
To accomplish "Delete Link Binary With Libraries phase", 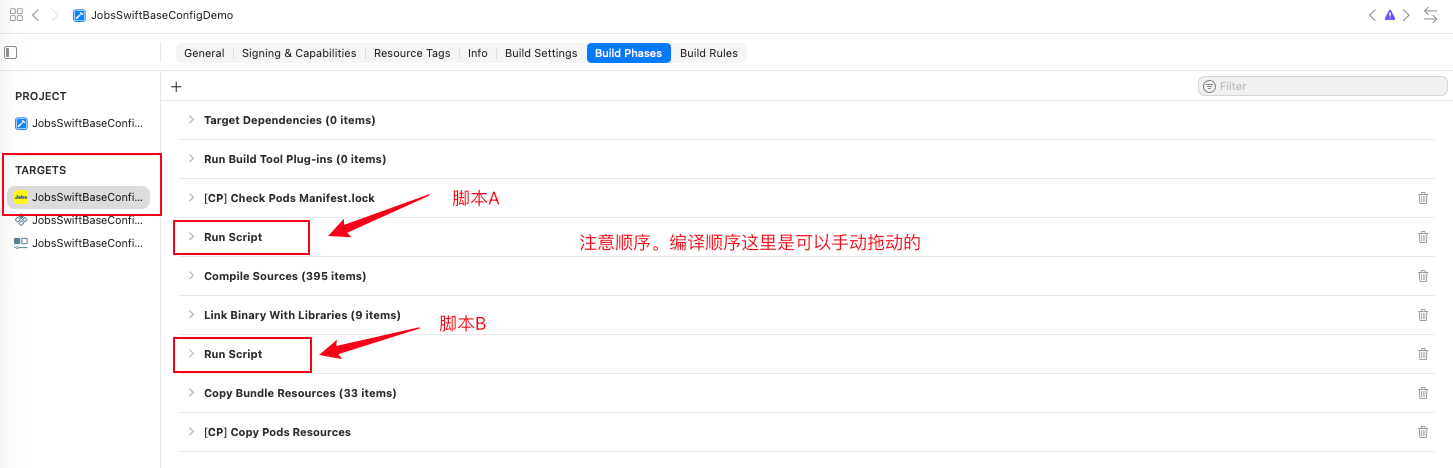I will click(x=1423, y=315).
